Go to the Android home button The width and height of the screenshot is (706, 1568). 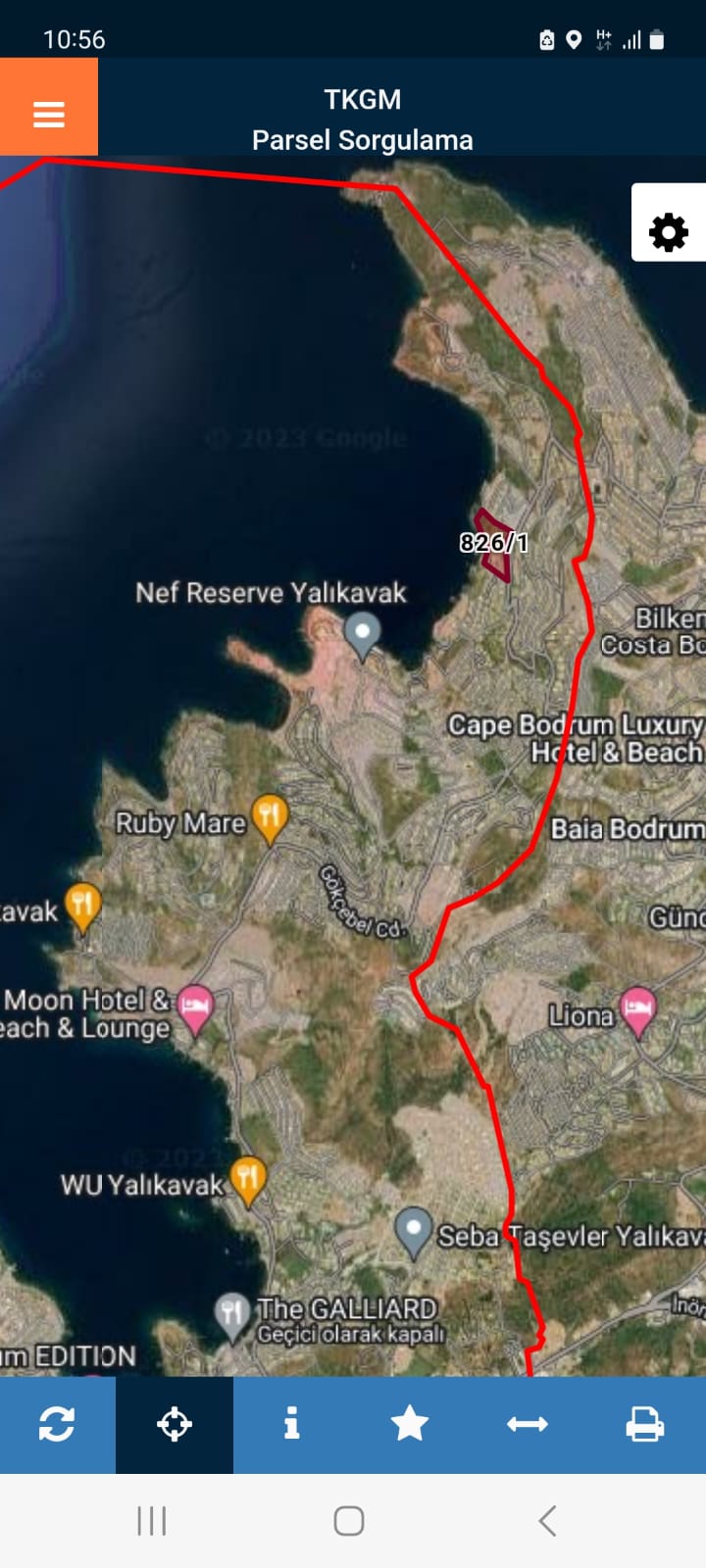(349, 1521)
